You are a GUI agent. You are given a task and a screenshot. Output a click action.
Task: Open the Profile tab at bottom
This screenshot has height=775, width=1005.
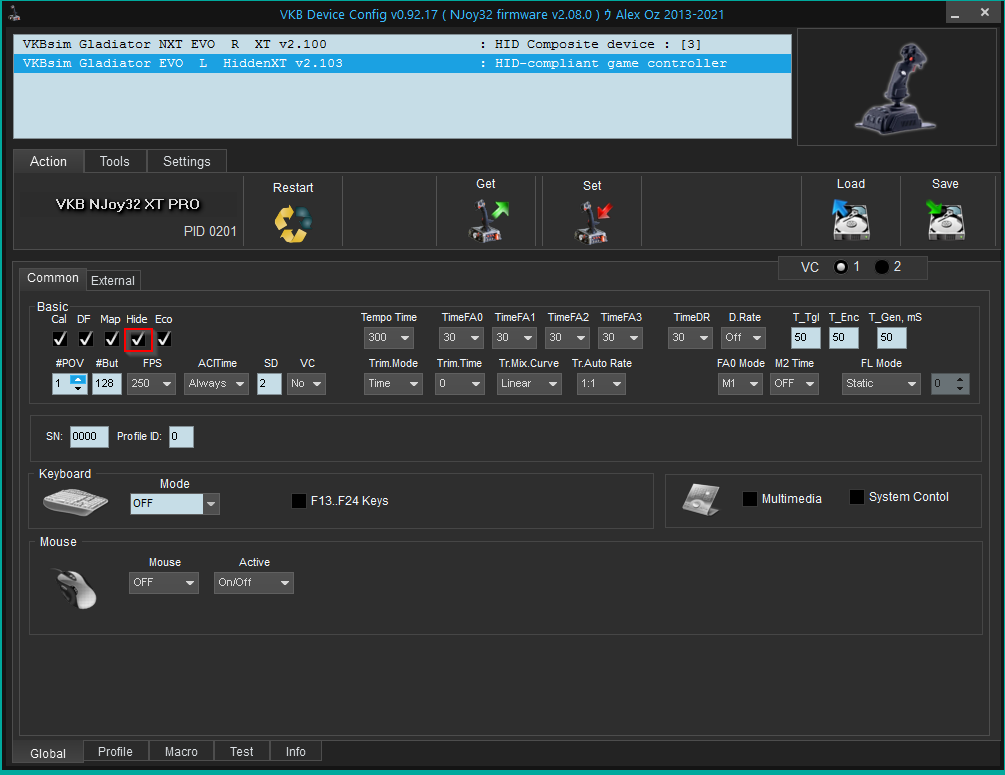tap(115, 752)
